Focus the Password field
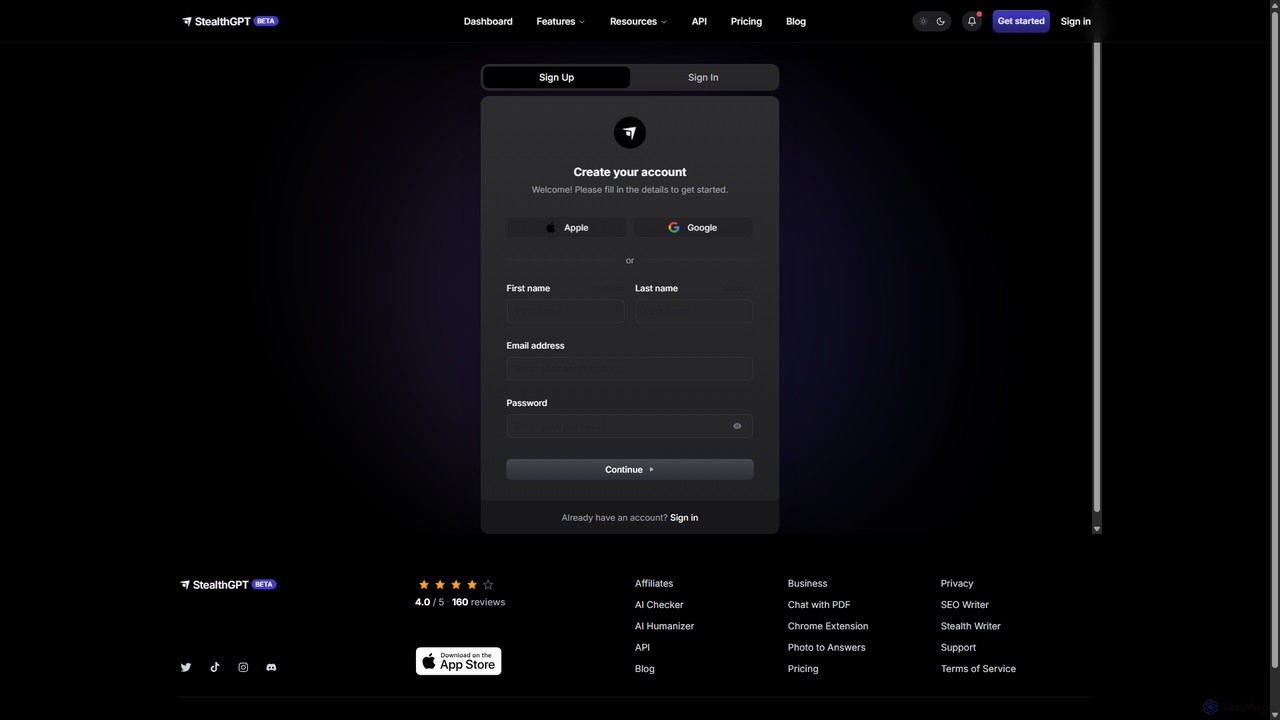 630,426
